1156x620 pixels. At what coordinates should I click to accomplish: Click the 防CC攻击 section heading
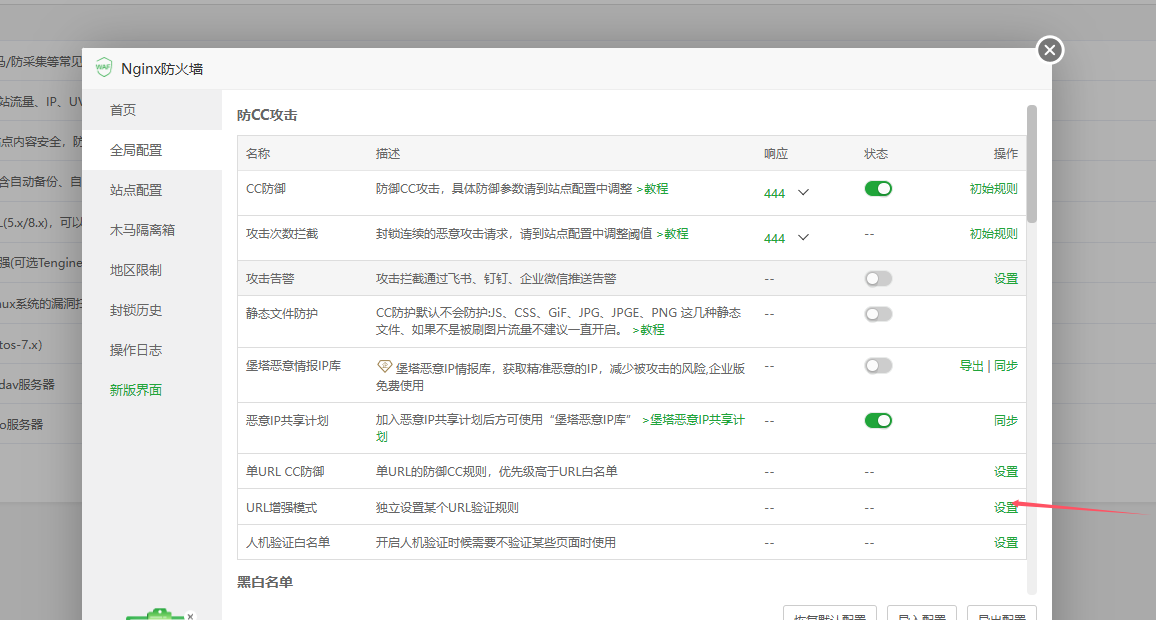[267, 115]
